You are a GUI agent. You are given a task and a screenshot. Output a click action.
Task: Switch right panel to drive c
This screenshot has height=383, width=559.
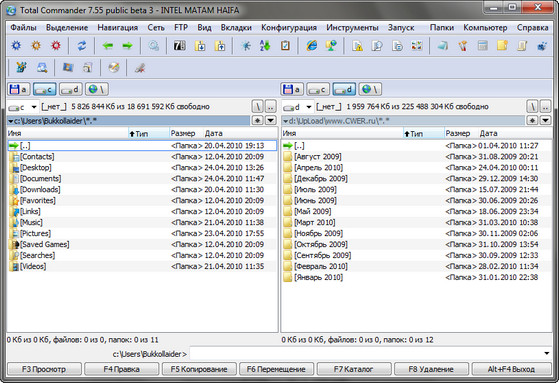318,89
